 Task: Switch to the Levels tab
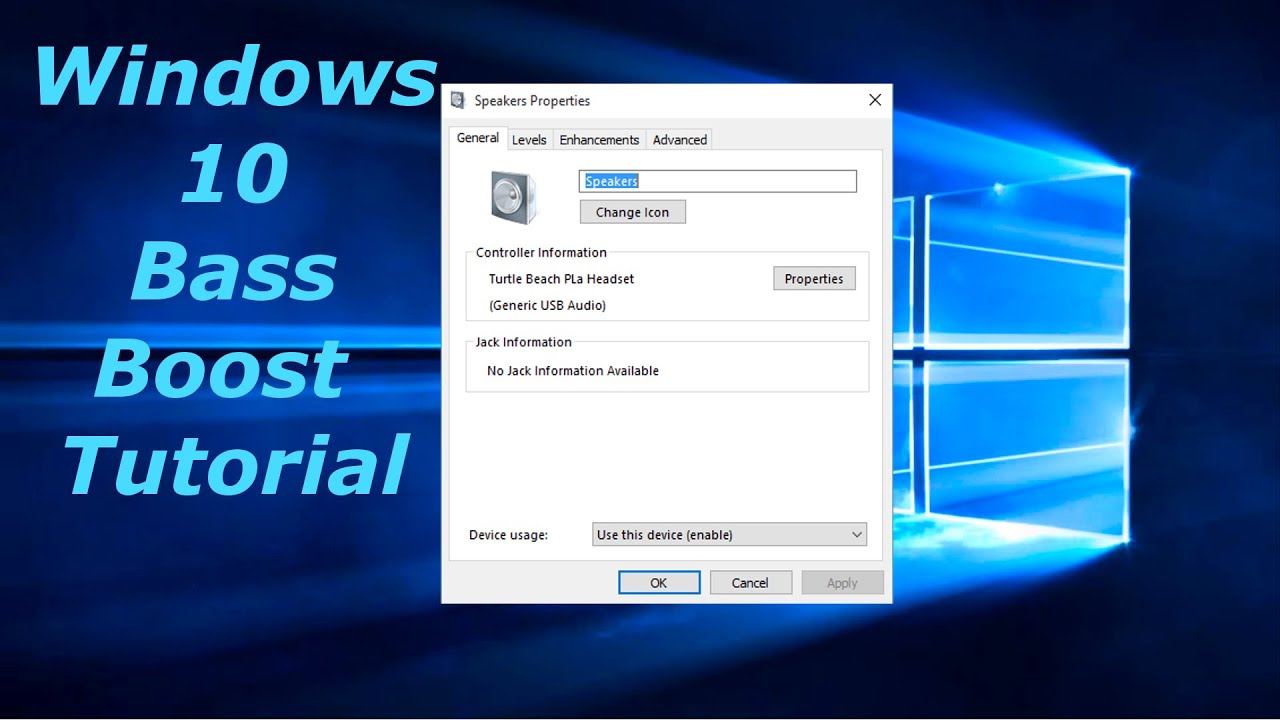click(529, 140)
